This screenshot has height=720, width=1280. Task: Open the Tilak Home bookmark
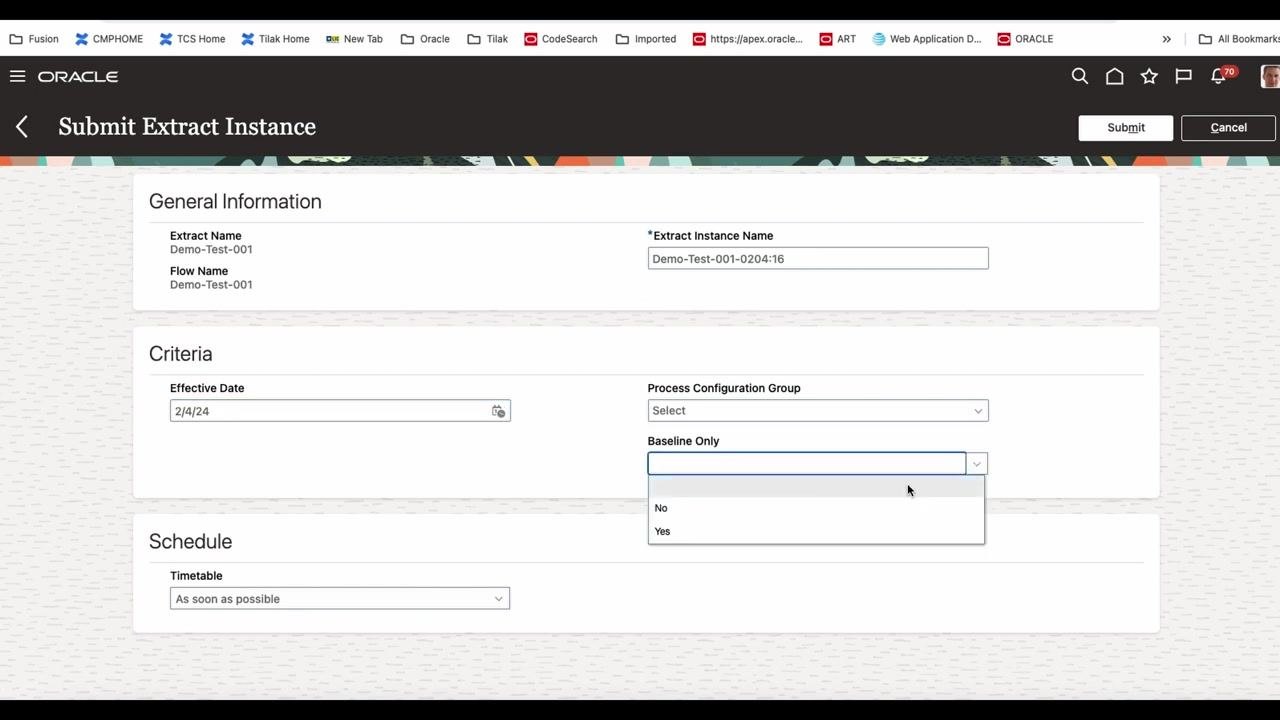275,39
